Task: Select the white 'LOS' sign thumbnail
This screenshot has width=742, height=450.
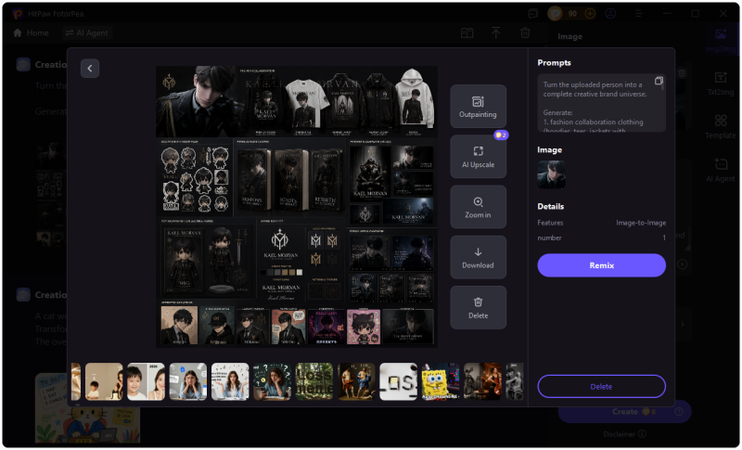Action: [x=398, y=381]
